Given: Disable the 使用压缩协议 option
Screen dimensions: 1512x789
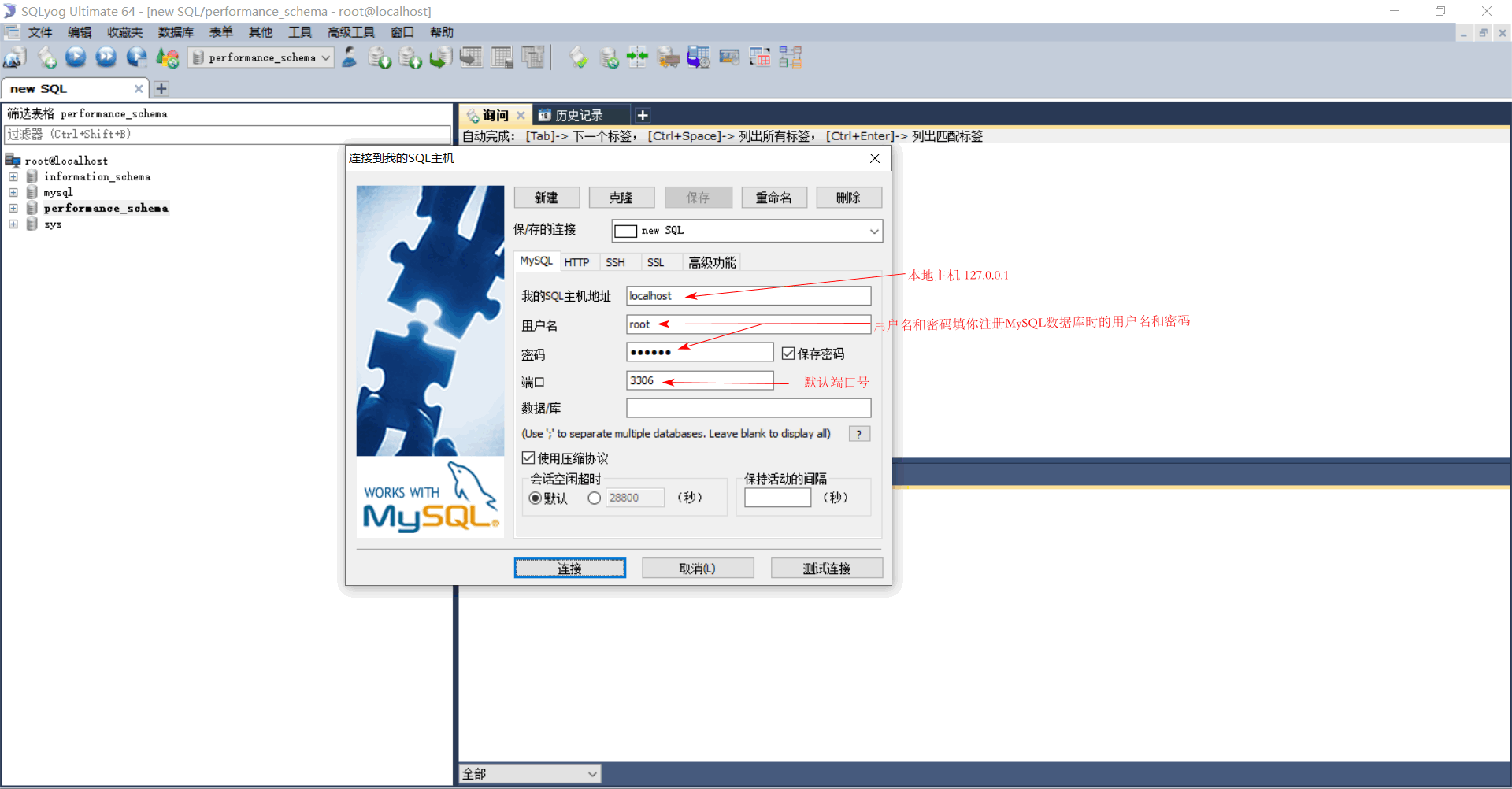Looking at the screenshot, I should point(528,457).
